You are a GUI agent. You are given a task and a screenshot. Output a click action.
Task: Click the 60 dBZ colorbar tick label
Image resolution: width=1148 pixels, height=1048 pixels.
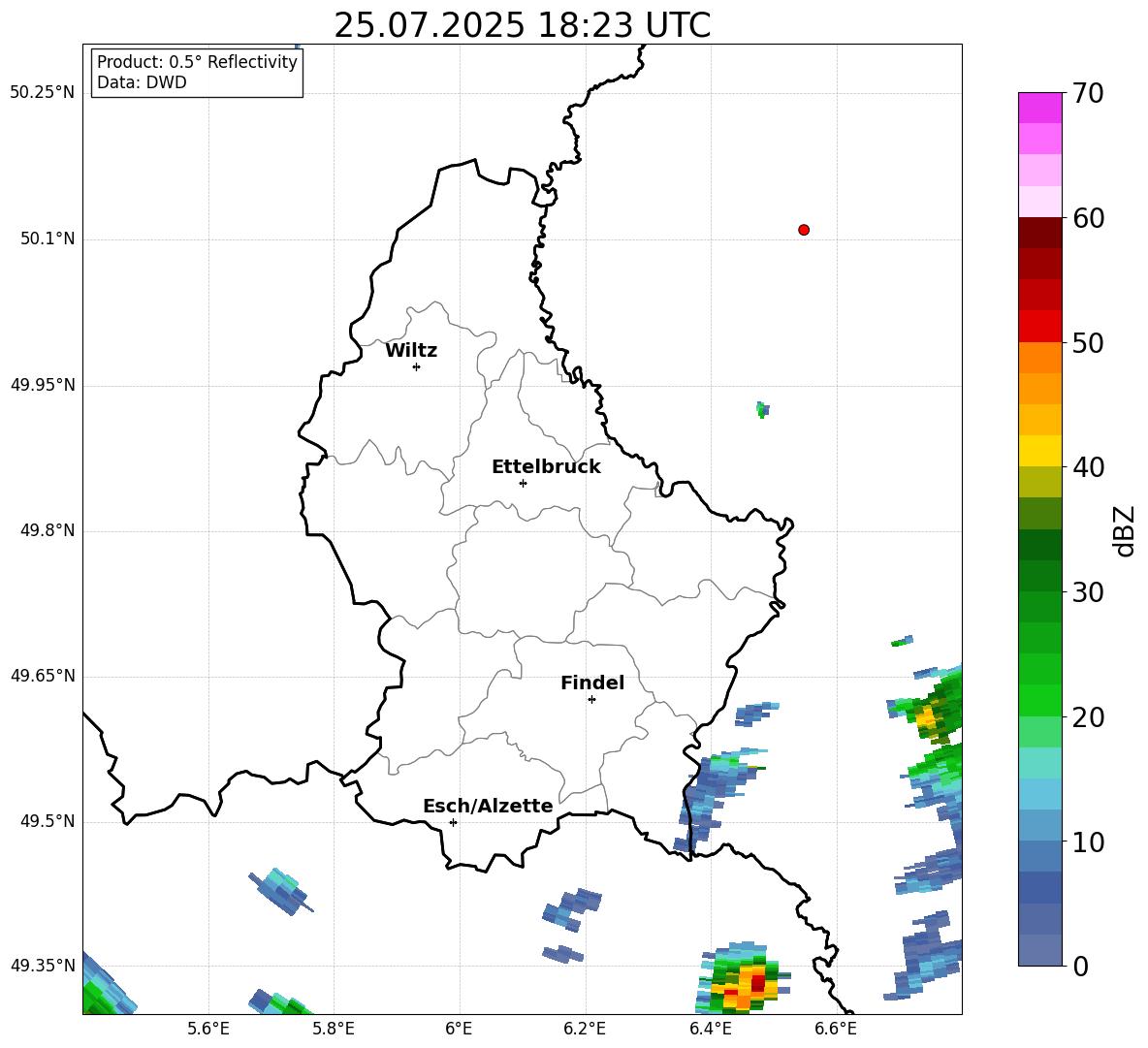click(x=1087, y=218)
